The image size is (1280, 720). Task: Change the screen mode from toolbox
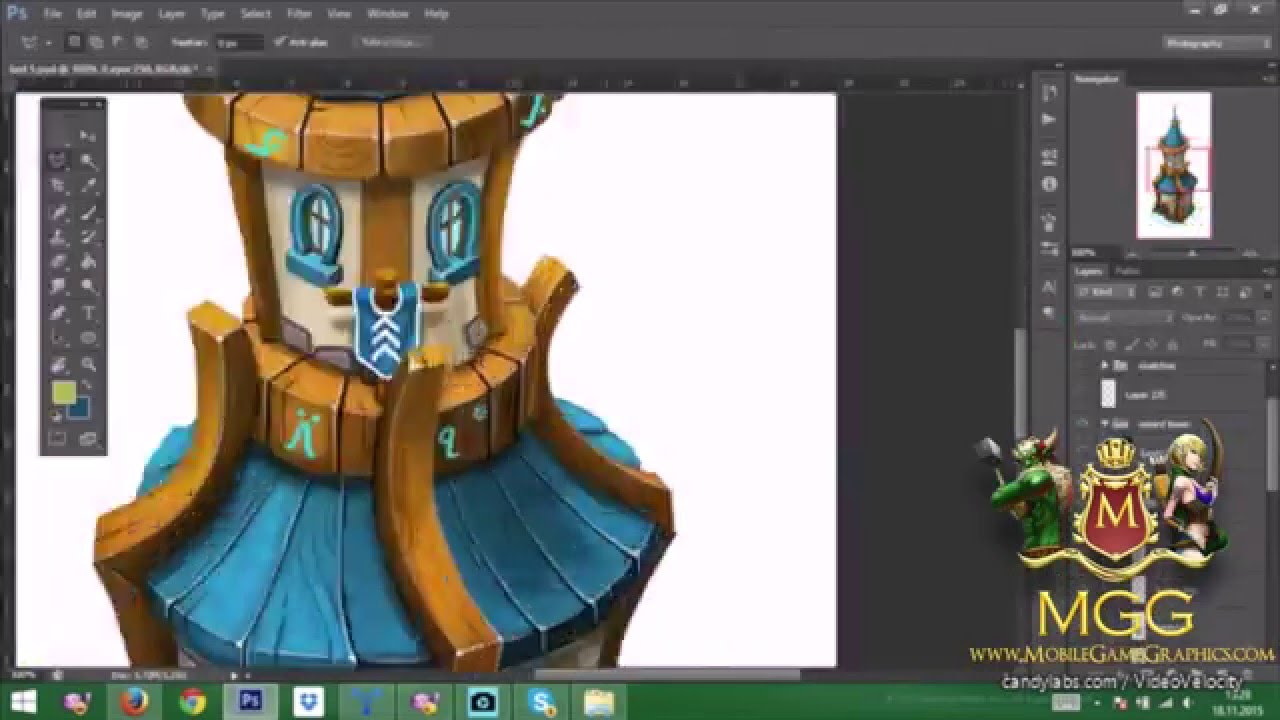click(88, 438)
